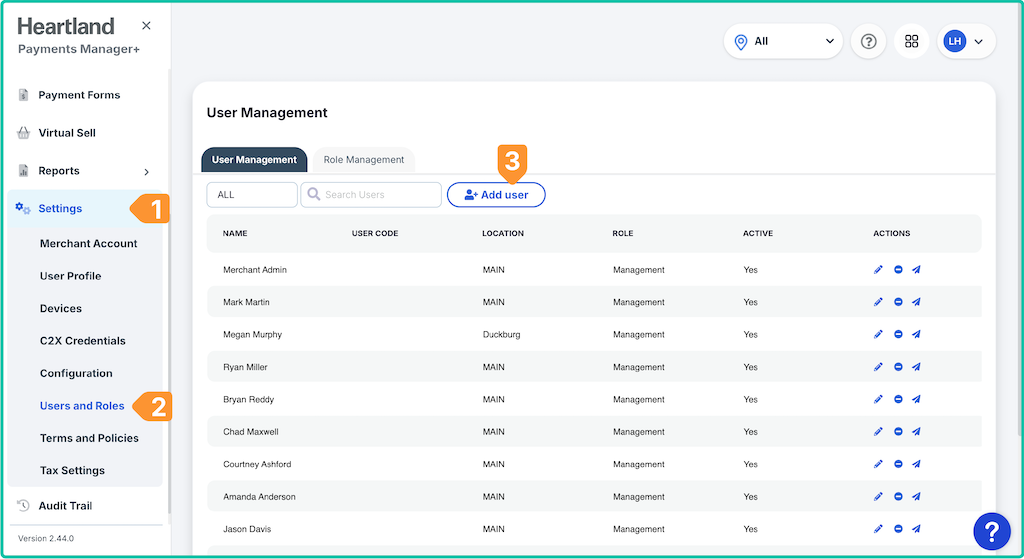Click minus circle icon for Mark Martin
This screenshot has height=559, width=1024.
coord(898,302)
